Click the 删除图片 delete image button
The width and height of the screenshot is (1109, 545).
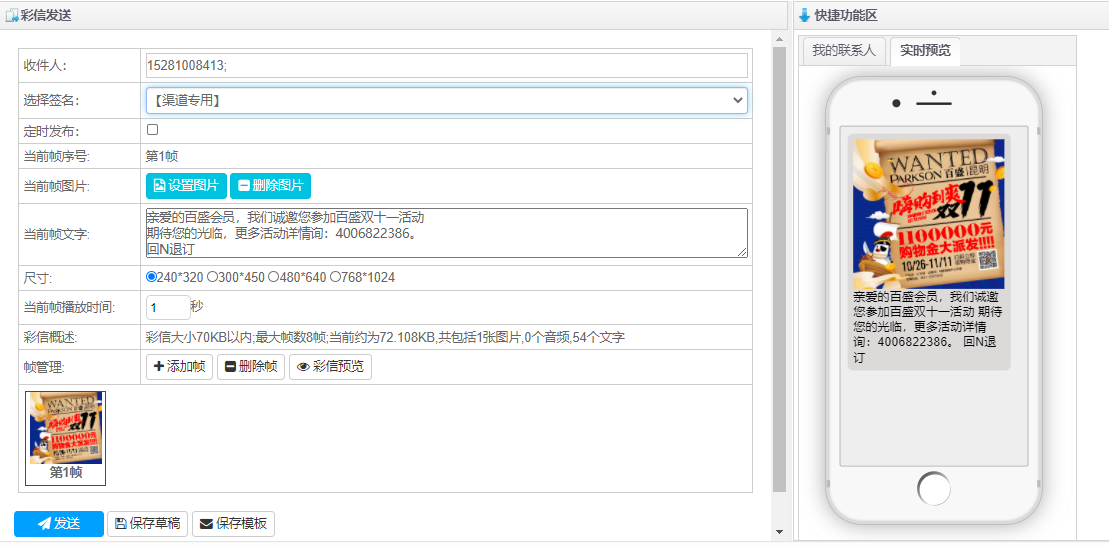click(x=270, y=186)
